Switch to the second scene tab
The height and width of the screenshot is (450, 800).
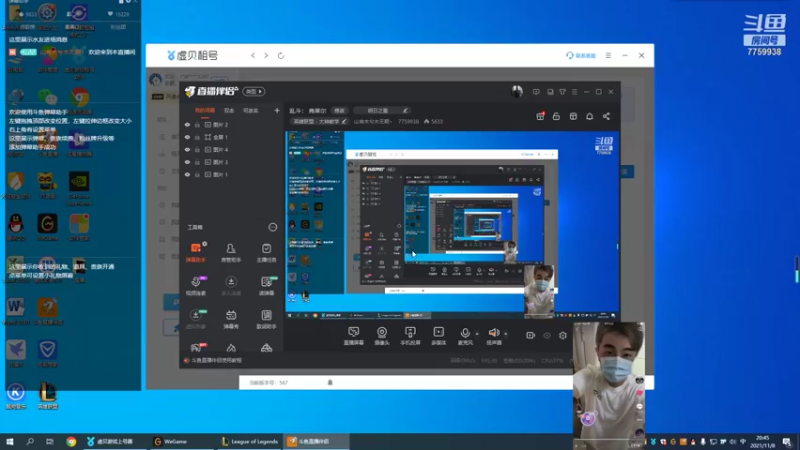[x=229, y=110]
